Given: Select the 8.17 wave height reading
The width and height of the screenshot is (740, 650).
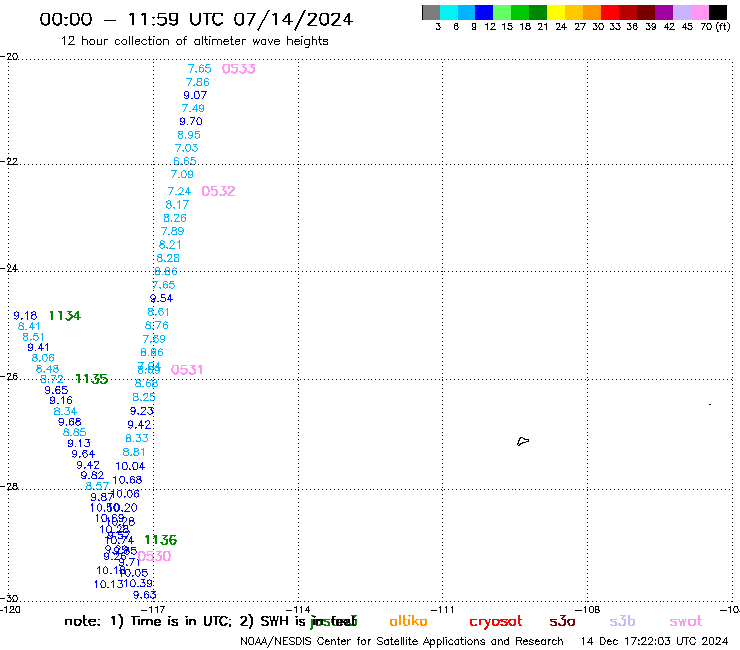Looking at the screenshot, I should pyautogui.click(x=177, y=205).
